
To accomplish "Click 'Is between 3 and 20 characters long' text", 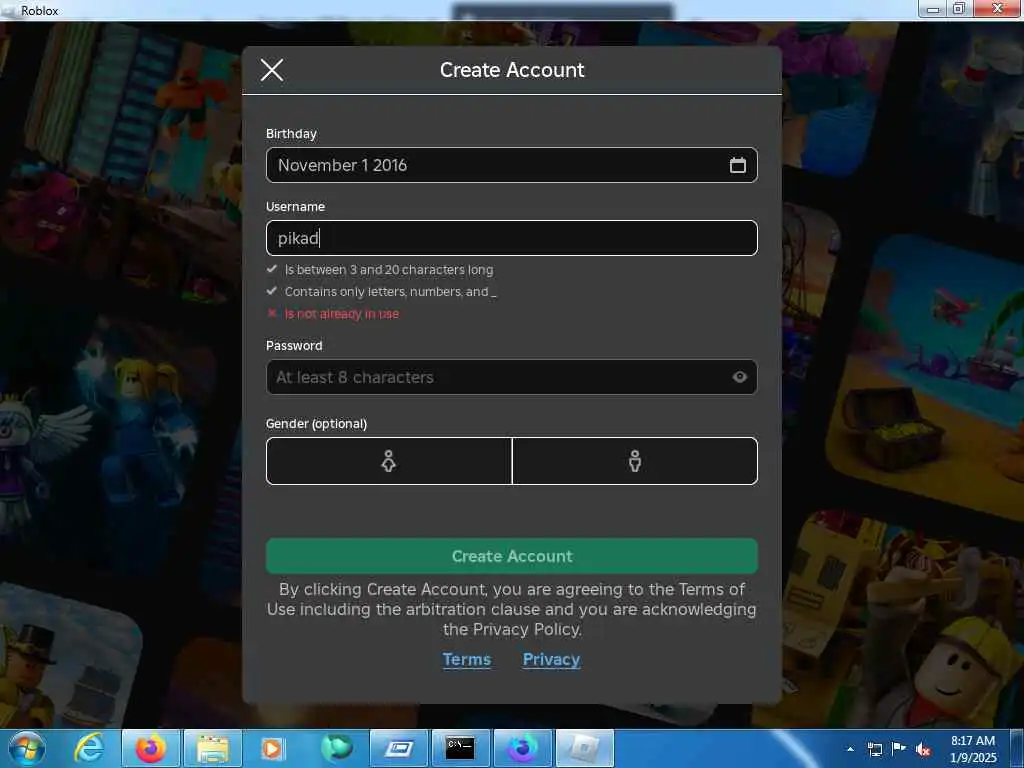I will [x=389, y=270].
